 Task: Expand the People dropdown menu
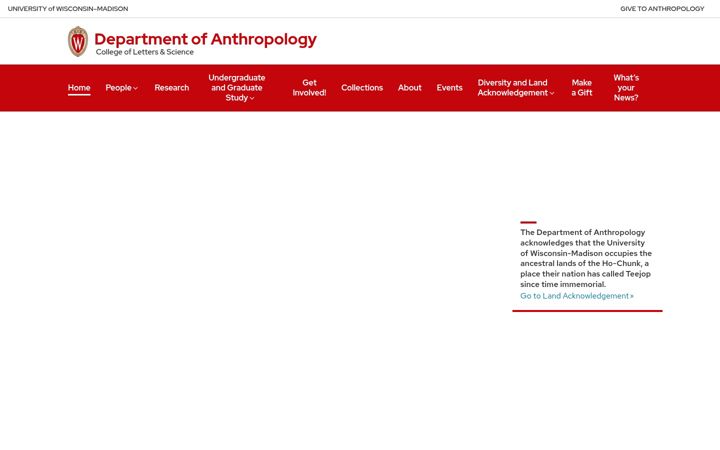pyautogui.click(x=121, y=88)
